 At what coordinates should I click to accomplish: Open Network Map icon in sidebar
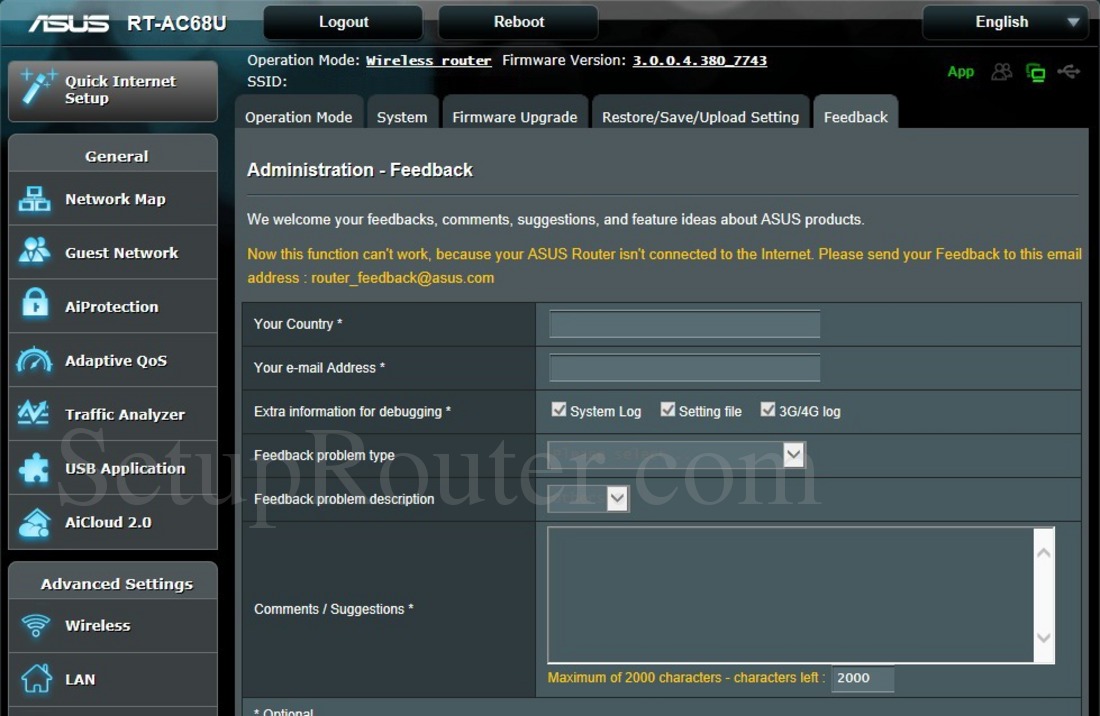tap(34, 199)
